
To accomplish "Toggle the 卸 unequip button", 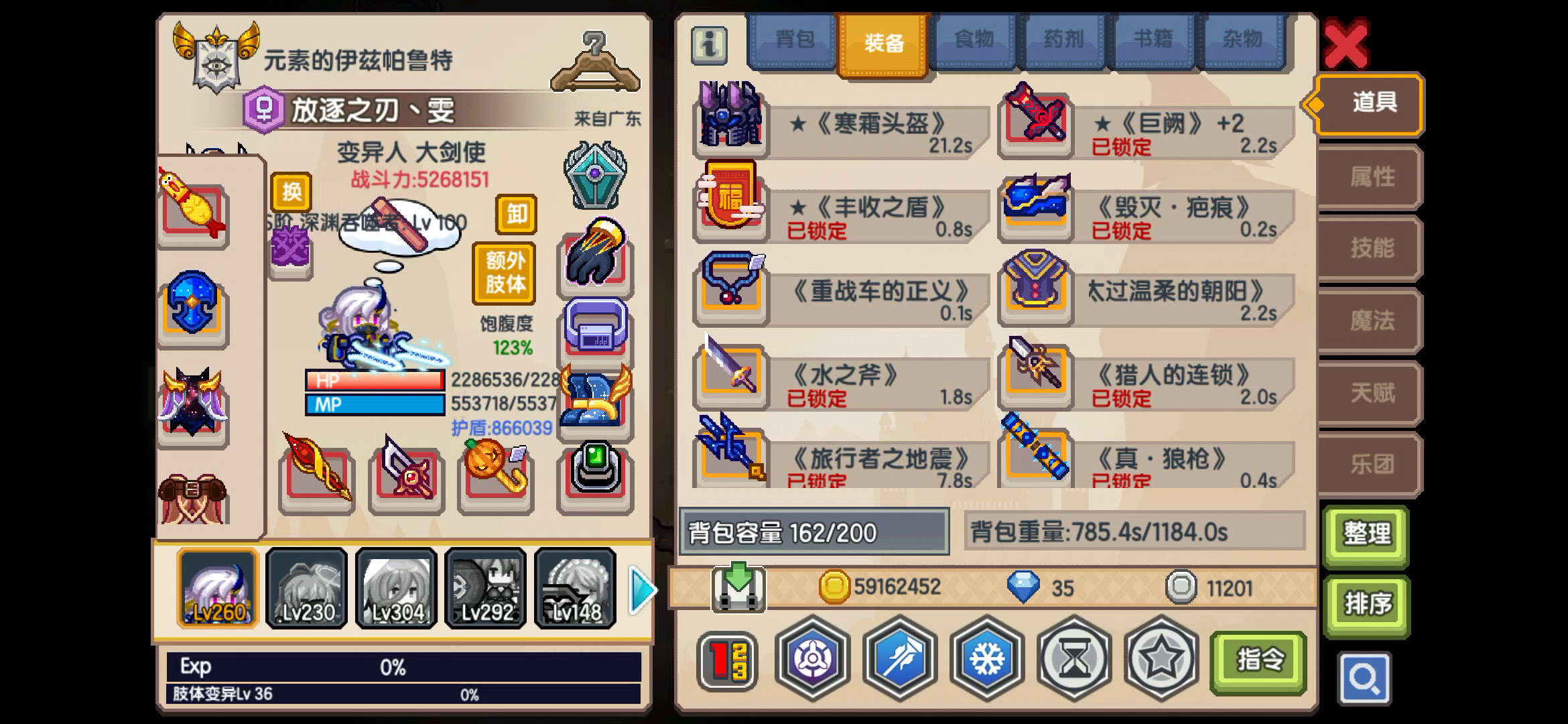I will (x=516, y=214).
